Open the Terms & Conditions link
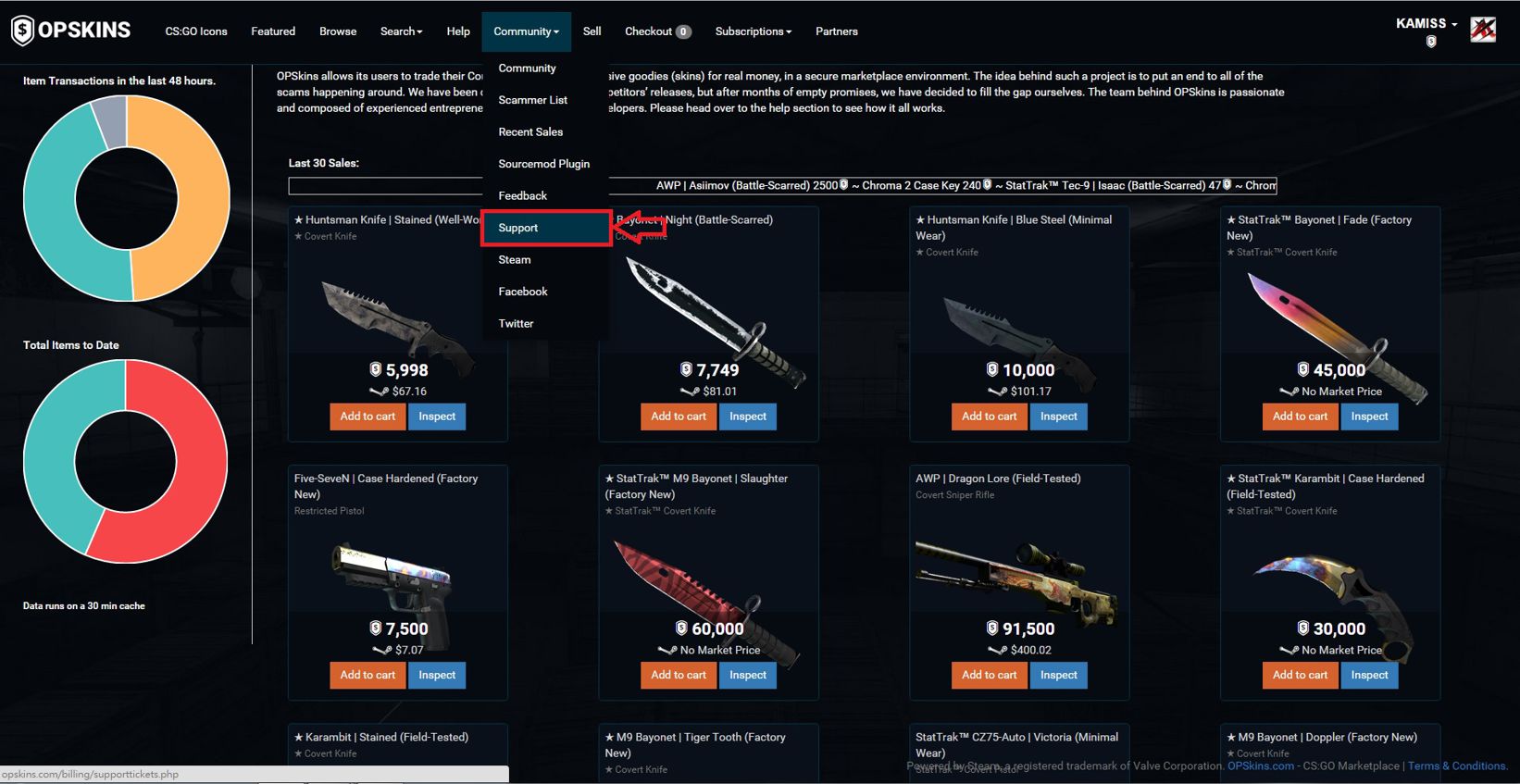 click(1457, 766)
